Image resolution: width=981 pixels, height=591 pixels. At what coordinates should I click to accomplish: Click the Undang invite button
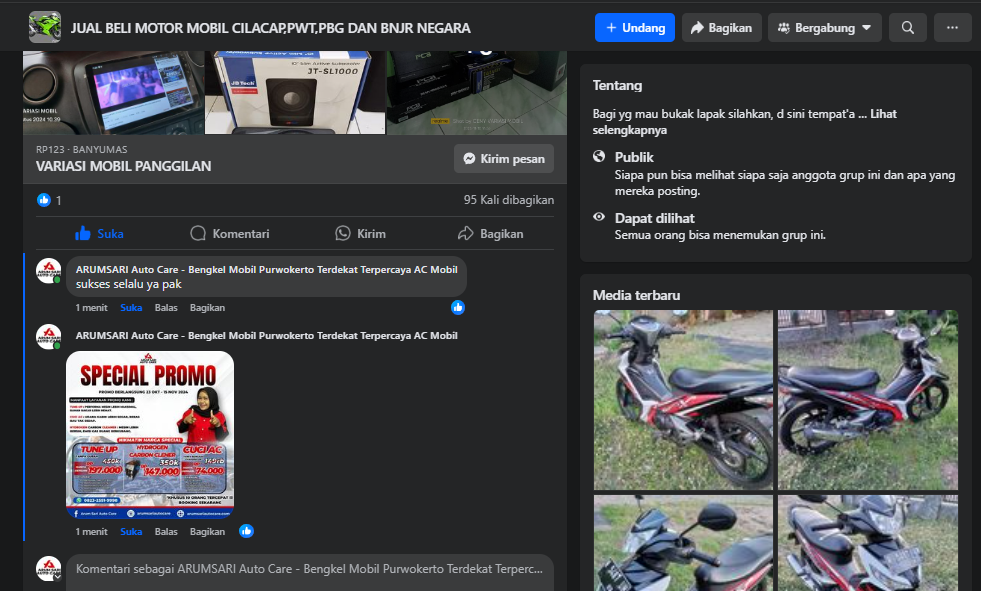(634, 28)
